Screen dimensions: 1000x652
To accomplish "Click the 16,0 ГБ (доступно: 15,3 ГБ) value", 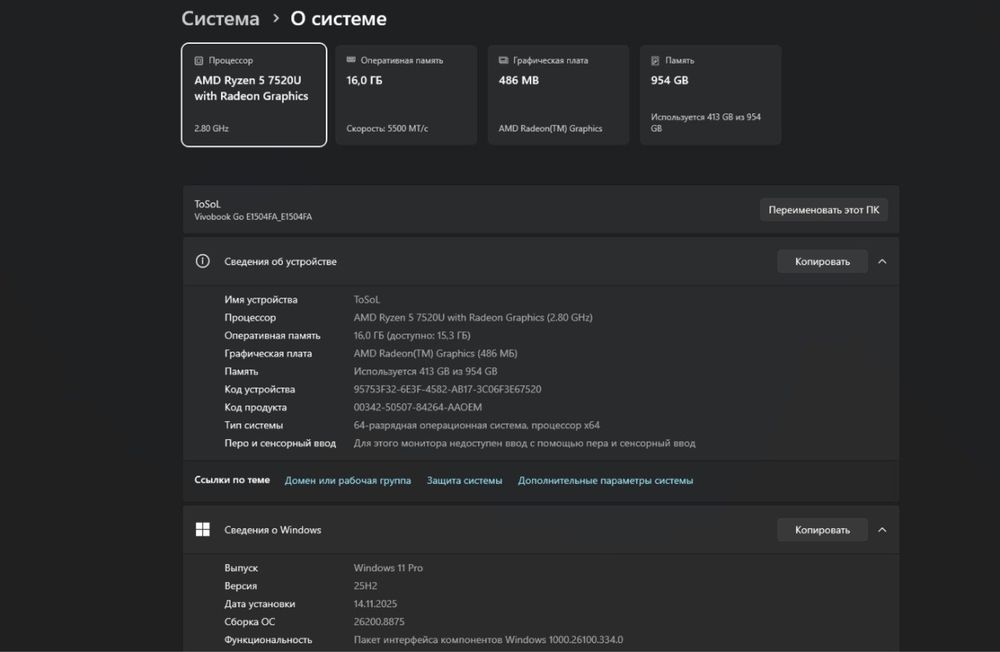I will (412, 335).
